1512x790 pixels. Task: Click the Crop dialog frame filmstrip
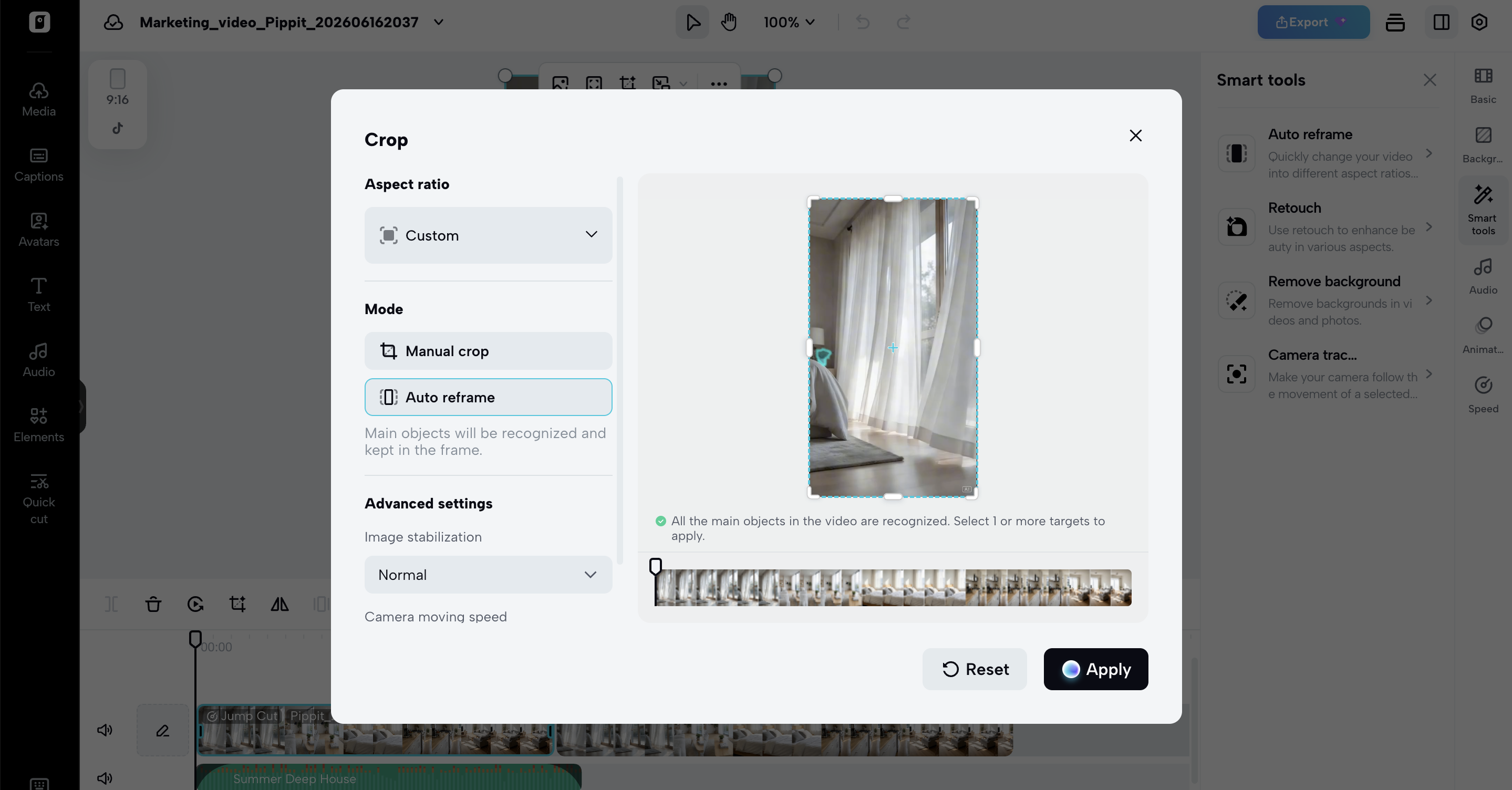tap(893, 588)
